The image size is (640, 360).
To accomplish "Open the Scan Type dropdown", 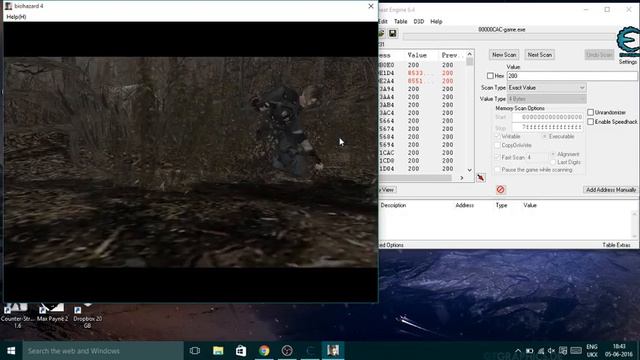I will [x=547, y=88].
